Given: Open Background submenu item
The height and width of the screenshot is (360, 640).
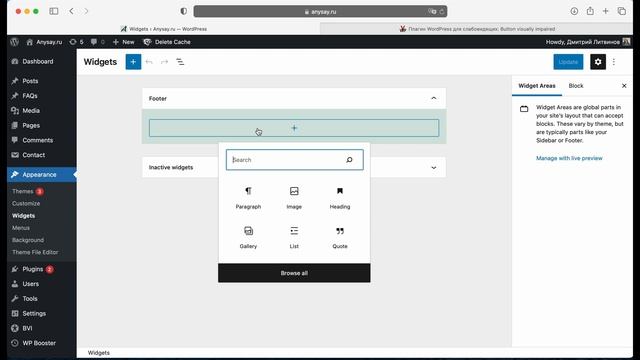Looking at the screenshot, I should pyautogui.click(x=28, y=240).
